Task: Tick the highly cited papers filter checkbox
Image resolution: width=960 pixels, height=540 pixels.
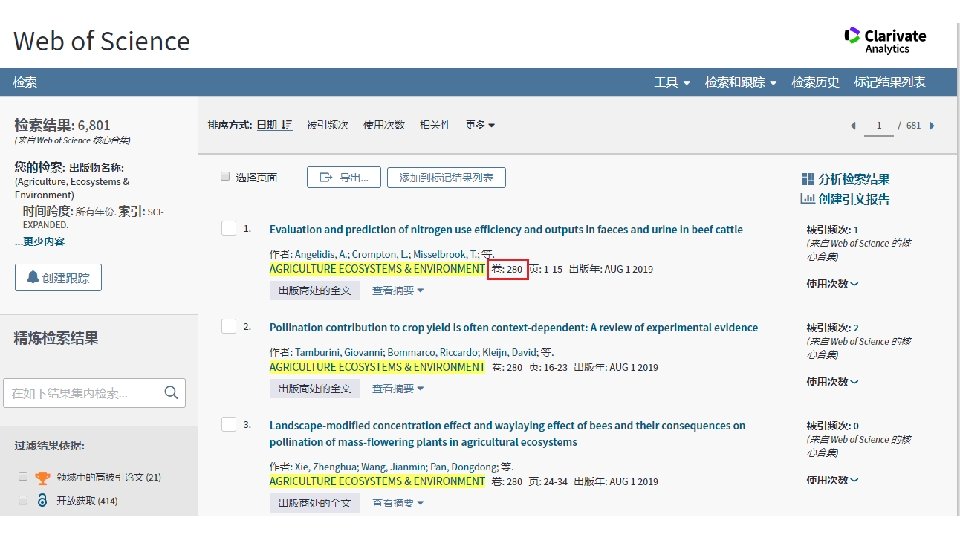Action: click(23, 476)
